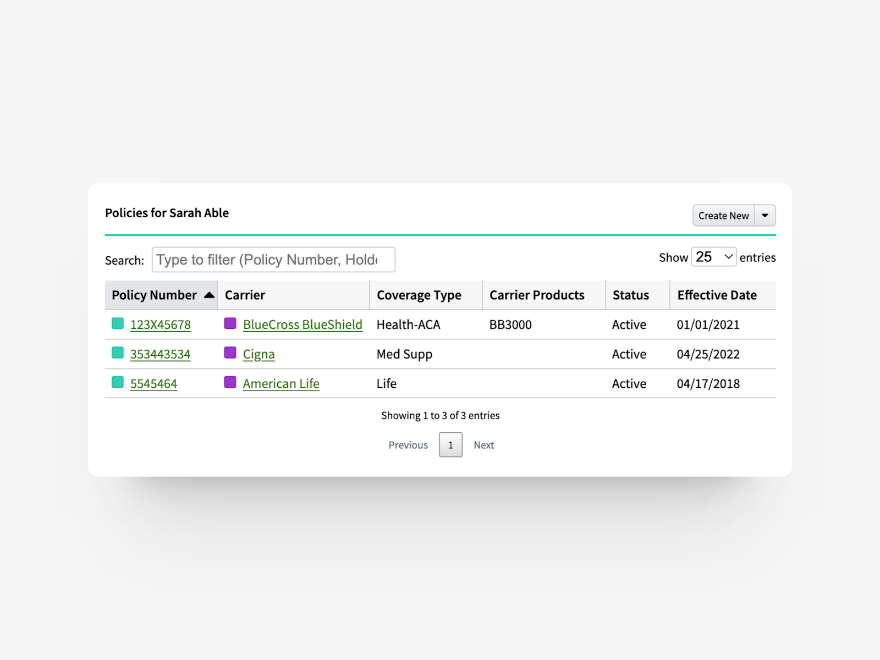This screenshot has height=660, width=880.
Task: Click the Next pagination link
Action: pyautogui.click(x=484, y=445)
